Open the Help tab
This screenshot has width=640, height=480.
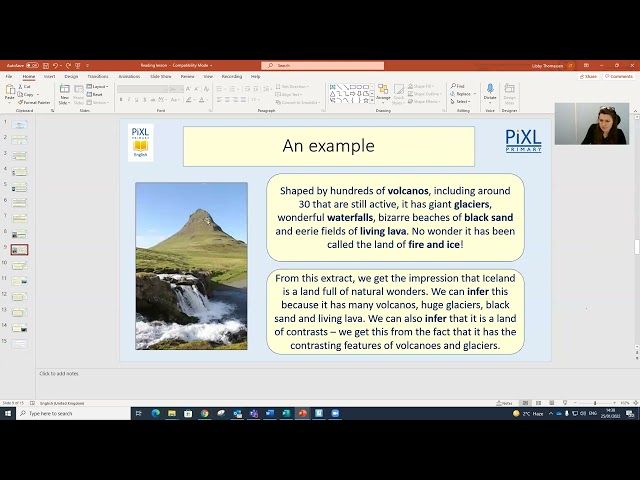pos(255,76)
